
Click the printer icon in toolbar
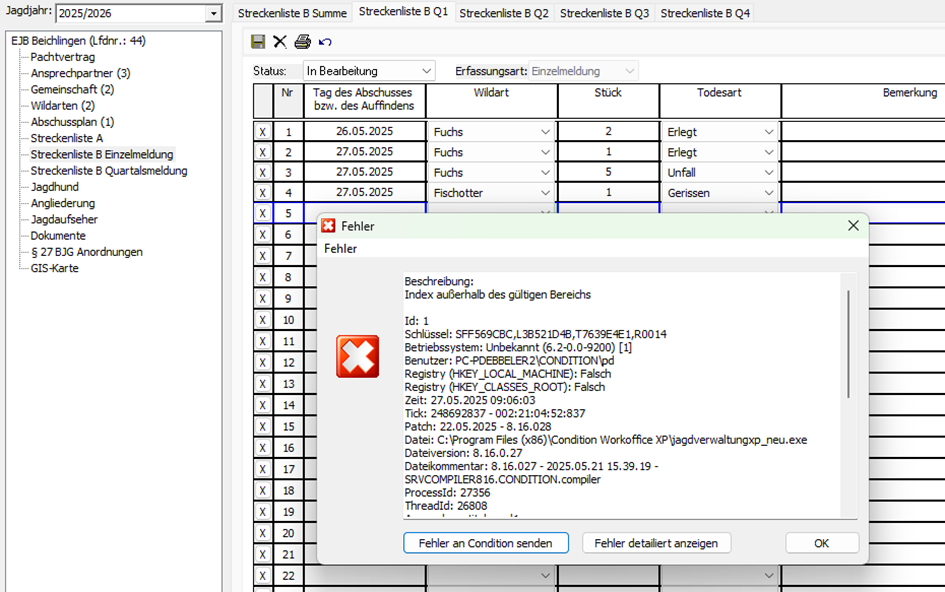[x=302, y=42]
